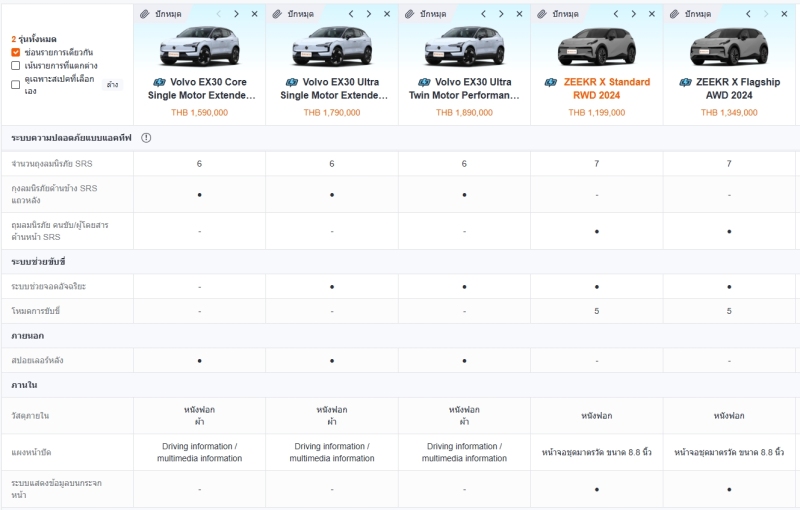Click EV badge icon next to EX30 Ultra Twin Motor
This screenshot has width=800, height=510.
tap(424, 82)
